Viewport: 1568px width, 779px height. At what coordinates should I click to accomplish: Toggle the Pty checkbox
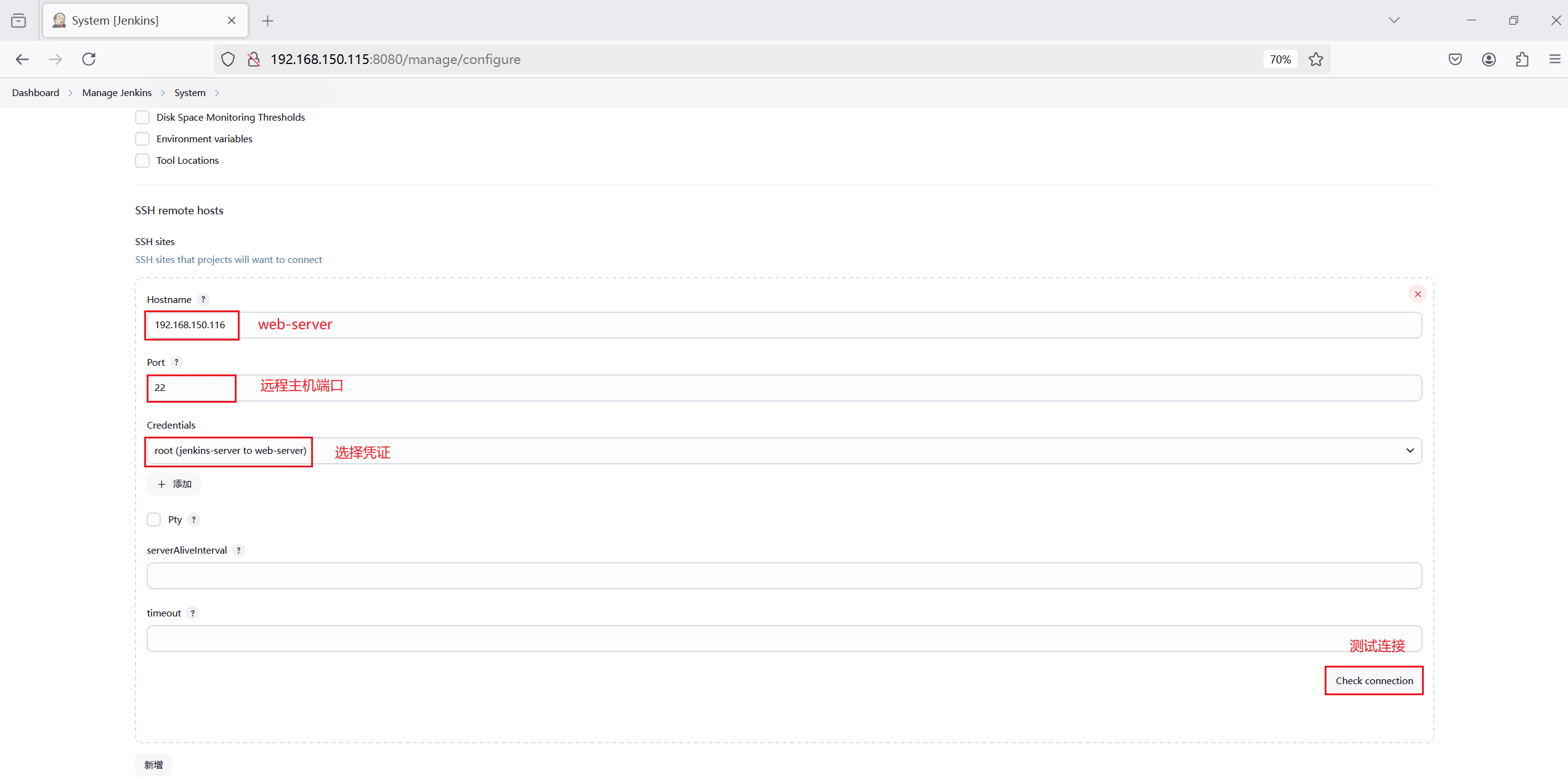[154, 519]
